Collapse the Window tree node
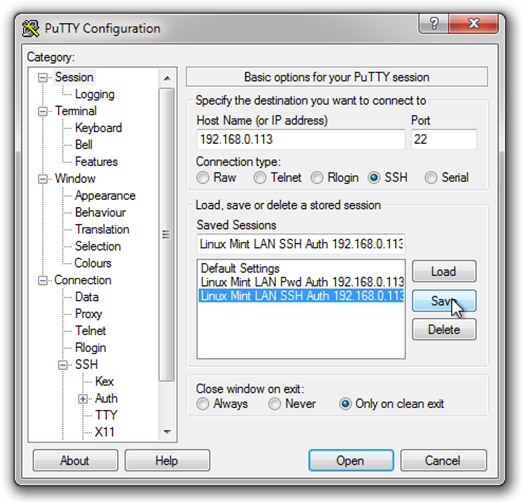522x502 pixels. [43, 179]
